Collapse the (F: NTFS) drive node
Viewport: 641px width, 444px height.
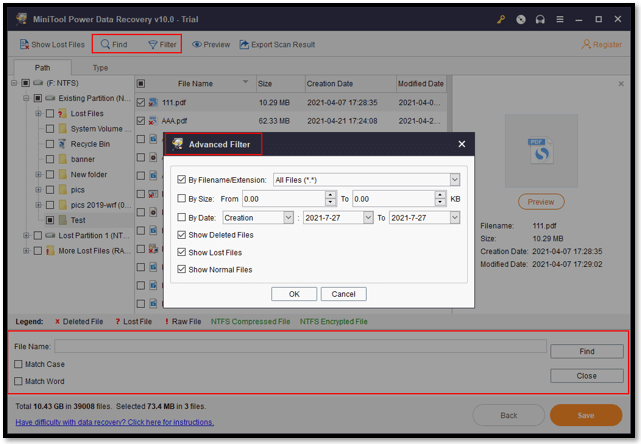[x=14, y=83]
